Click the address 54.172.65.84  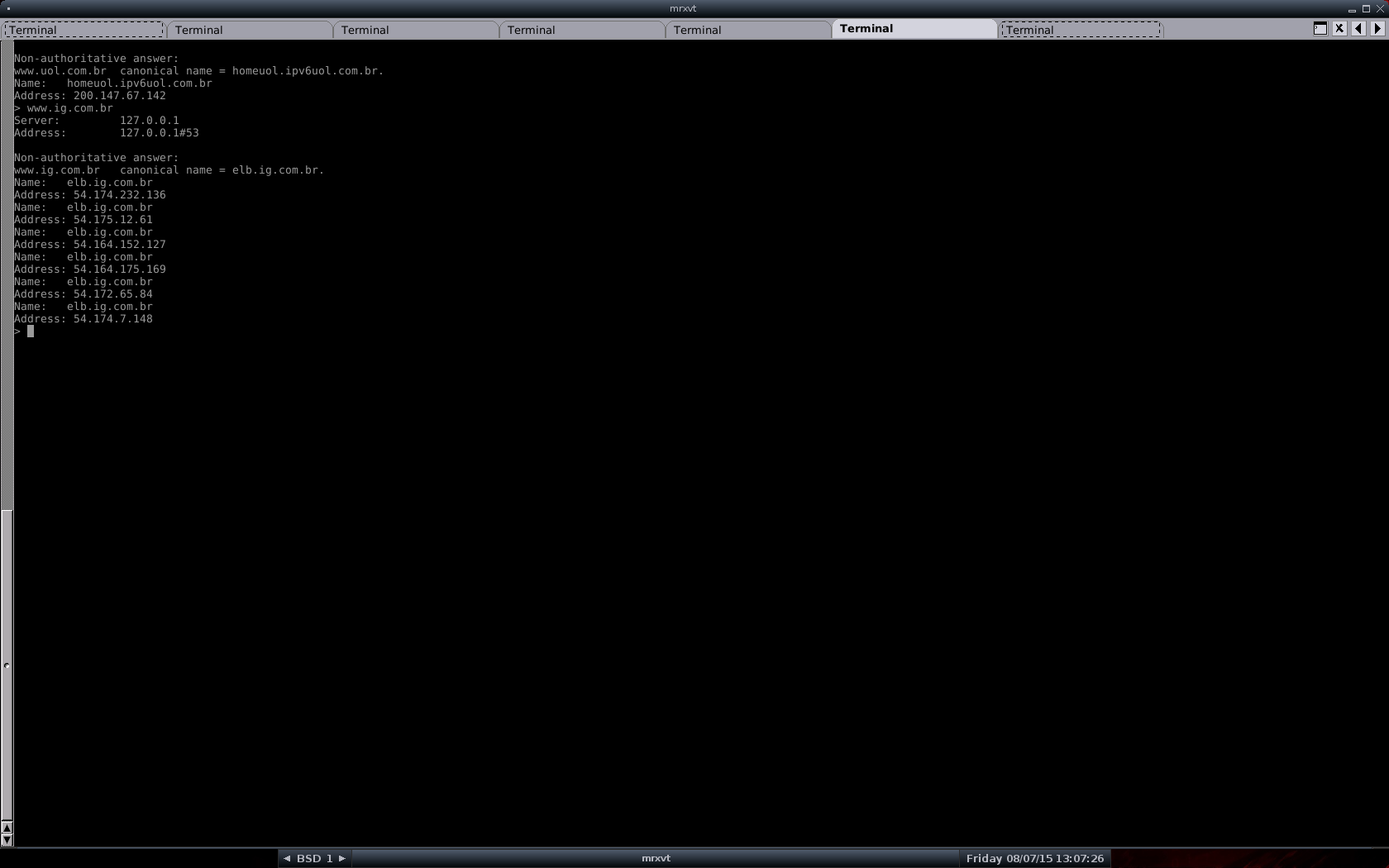coord(113,294)
